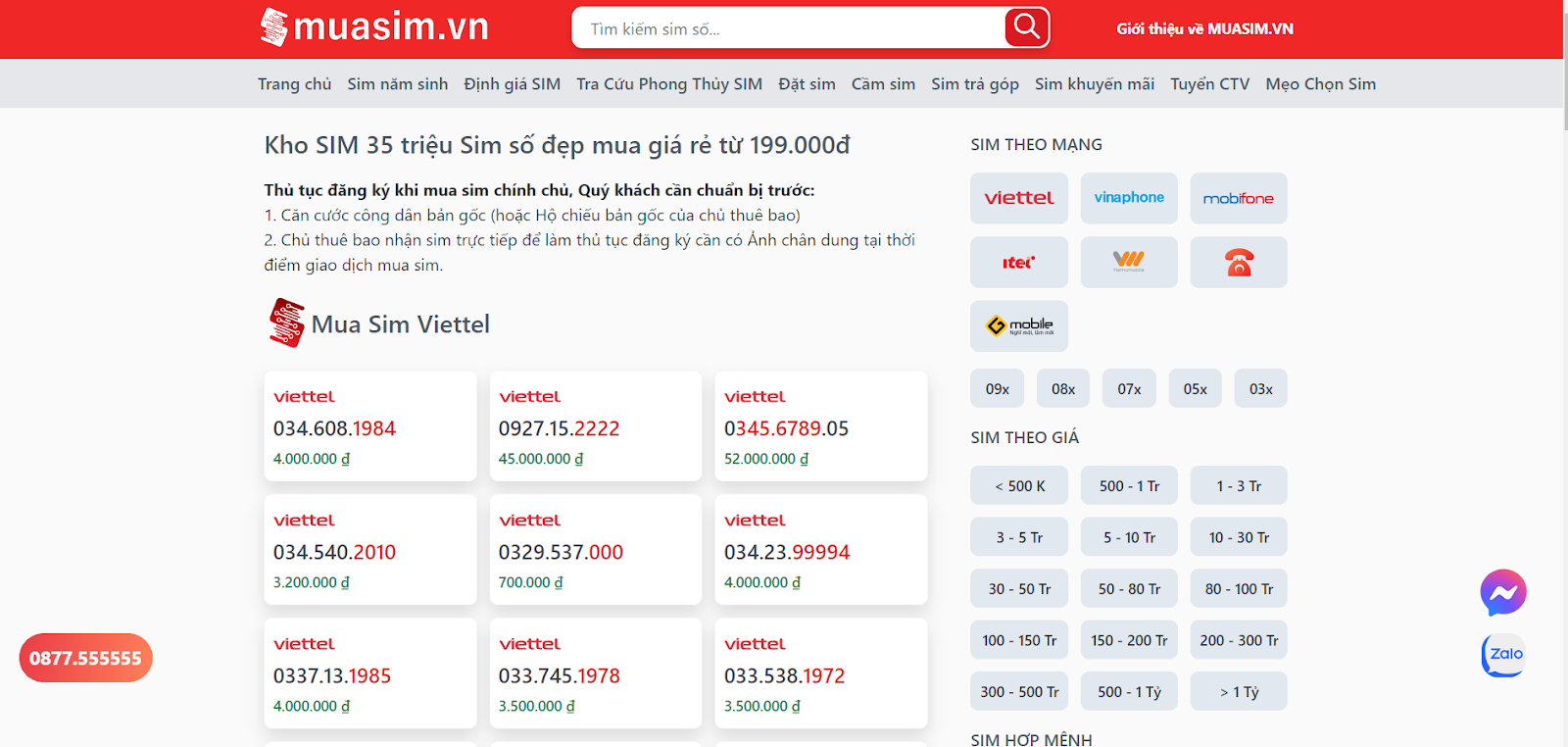The width and height of the screenshot is (1568, 747).
Task: Open SIM number 033.745.1978
Action: [x=559, y=675]
